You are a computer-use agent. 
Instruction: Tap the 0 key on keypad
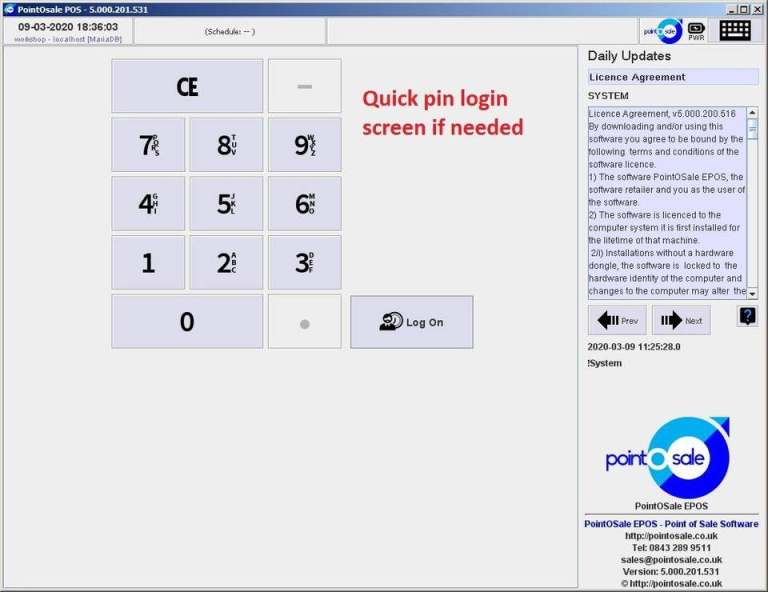coord(187,322)
